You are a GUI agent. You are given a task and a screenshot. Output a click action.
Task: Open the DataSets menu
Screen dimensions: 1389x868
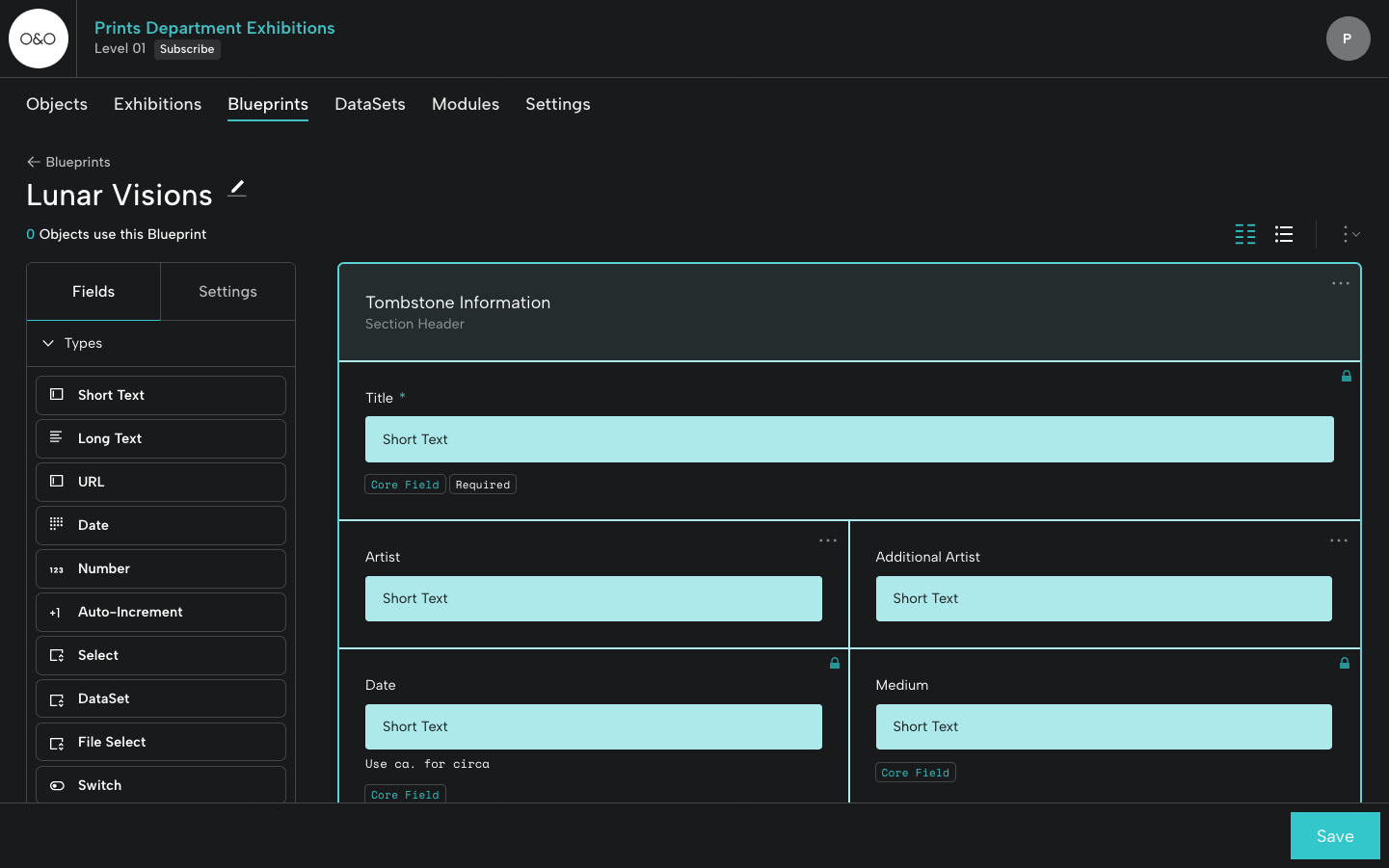point(369,104)
